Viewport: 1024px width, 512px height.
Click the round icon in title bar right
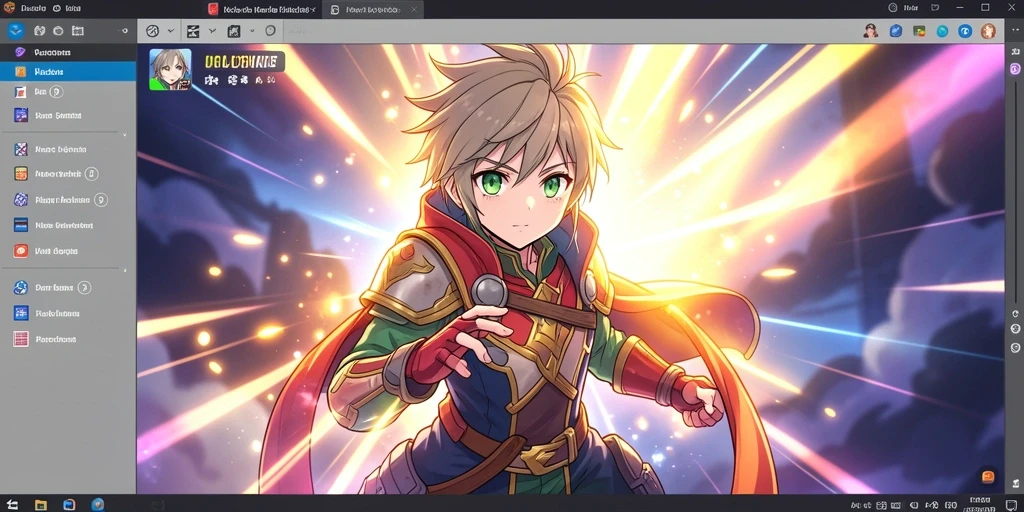(893, 8)
